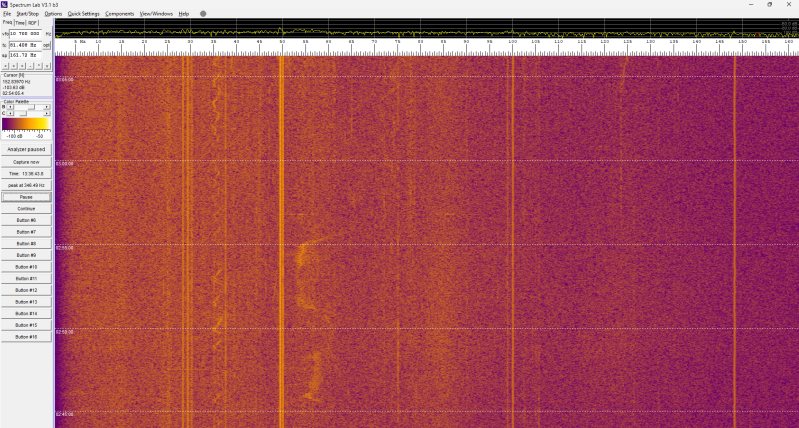The width and height of the screenshot is (799, 428).
Task: Open the Start/Stop menu
Action: pyautogui.click(x=28, y=14)
